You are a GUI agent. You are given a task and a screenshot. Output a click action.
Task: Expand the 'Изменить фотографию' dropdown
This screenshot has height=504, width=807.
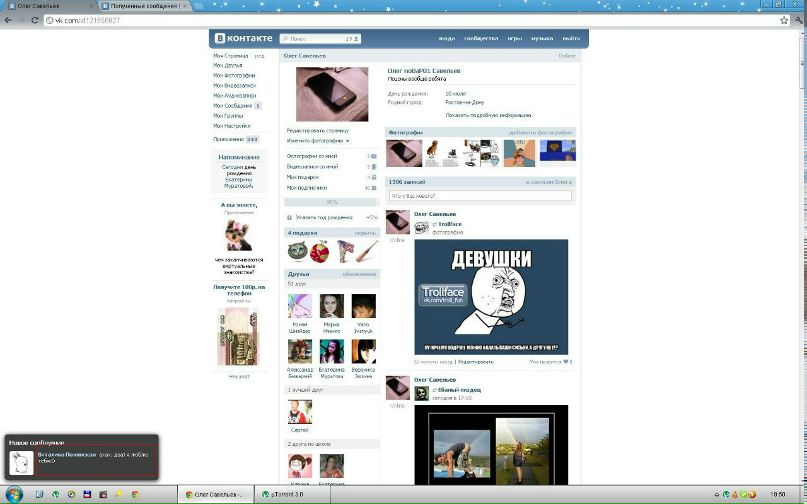[x=319, y=141]
